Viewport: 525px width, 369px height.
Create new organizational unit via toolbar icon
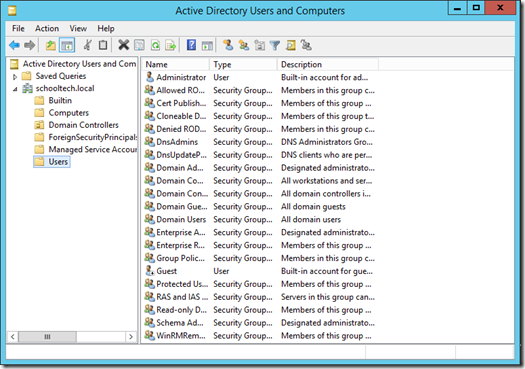(x=259, y=45)
